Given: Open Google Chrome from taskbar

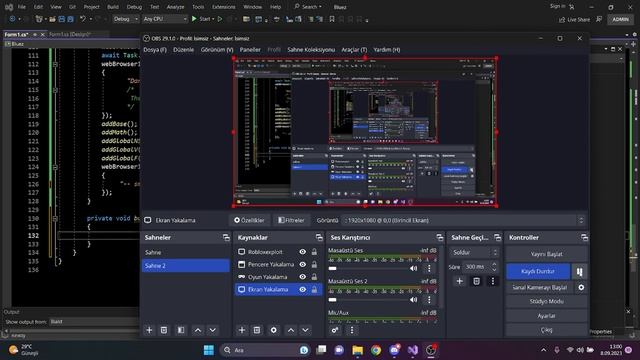Looking at the screenshot, I should pyautogui.click(x=376, y=350).
